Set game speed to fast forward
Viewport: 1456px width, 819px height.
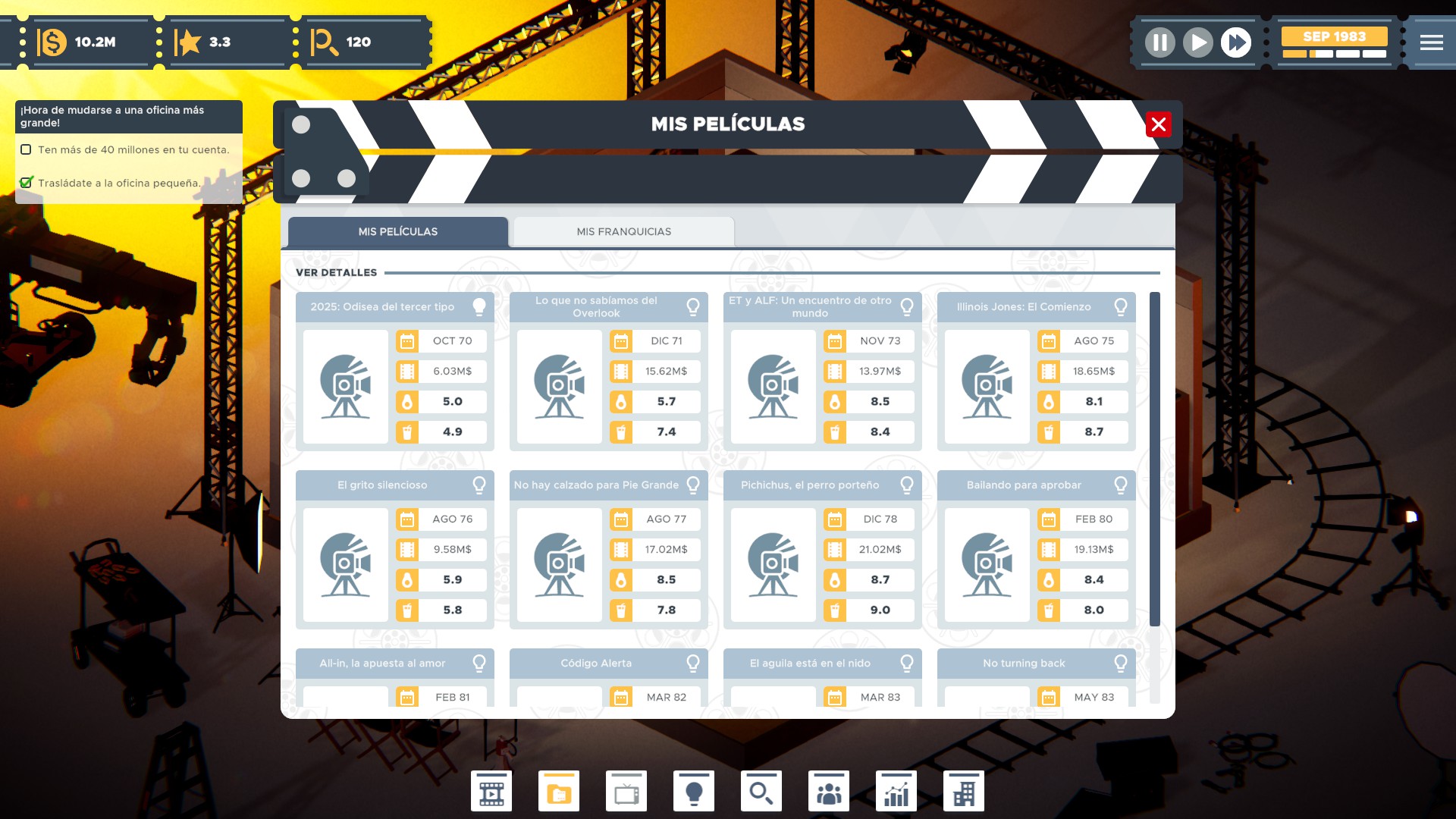1236,42
